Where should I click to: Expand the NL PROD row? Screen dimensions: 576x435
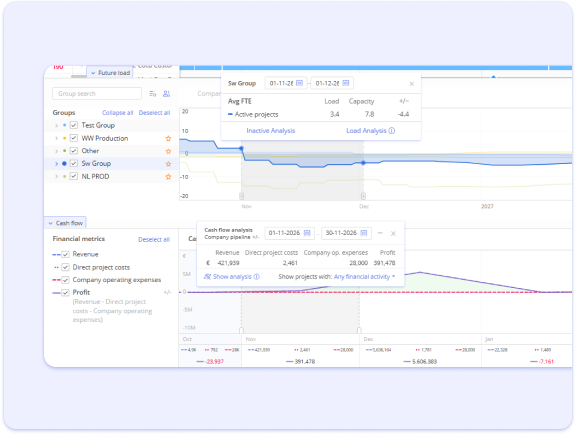click(56, 177)
